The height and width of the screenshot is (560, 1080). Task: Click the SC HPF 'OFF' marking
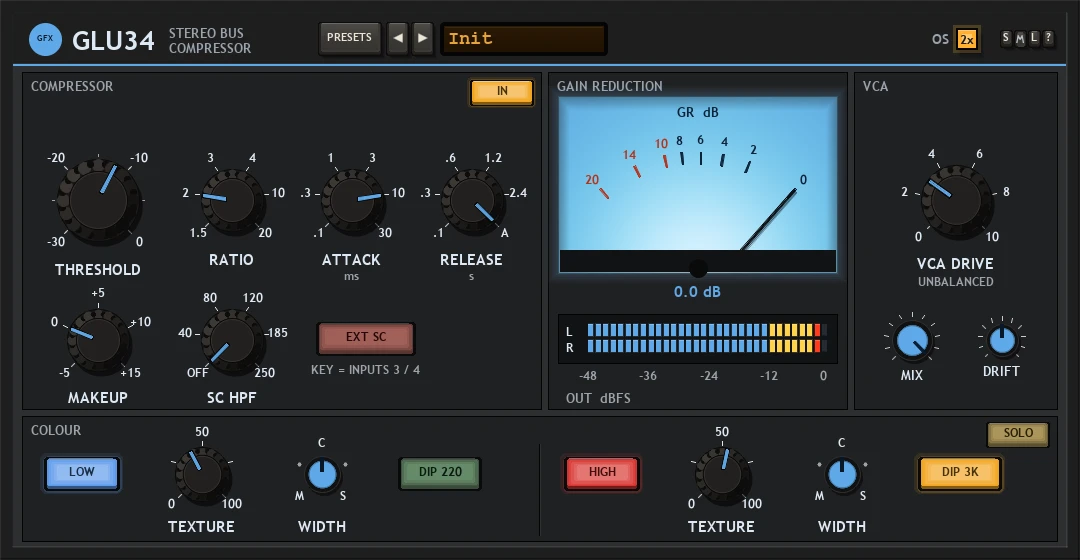click(x=198, y=373)
